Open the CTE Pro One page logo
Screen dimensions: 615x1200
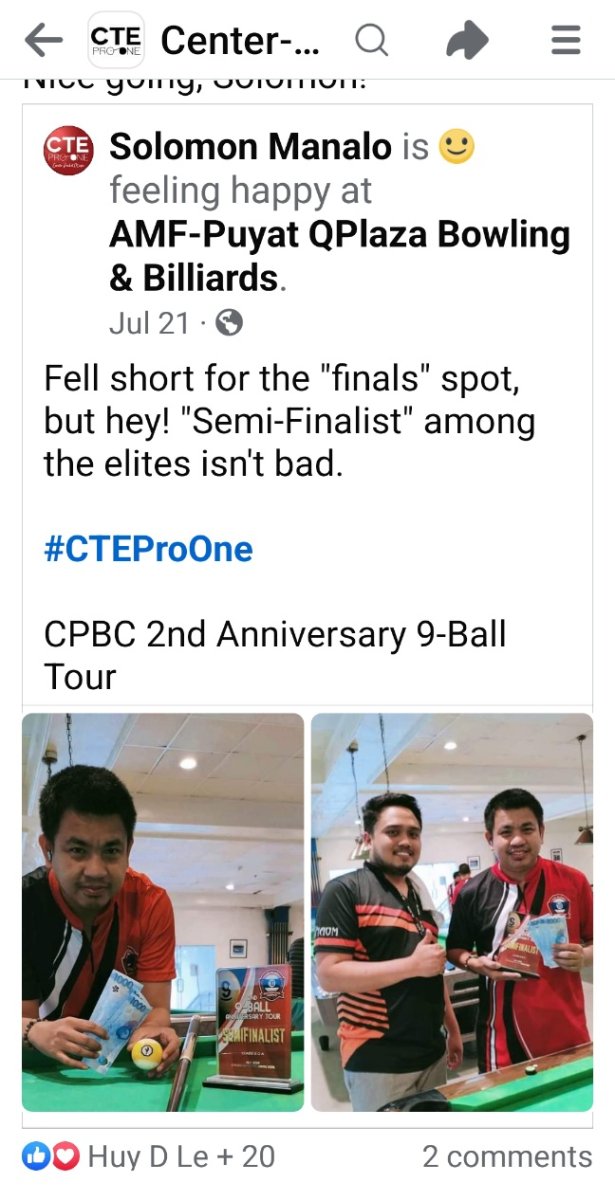116,40
